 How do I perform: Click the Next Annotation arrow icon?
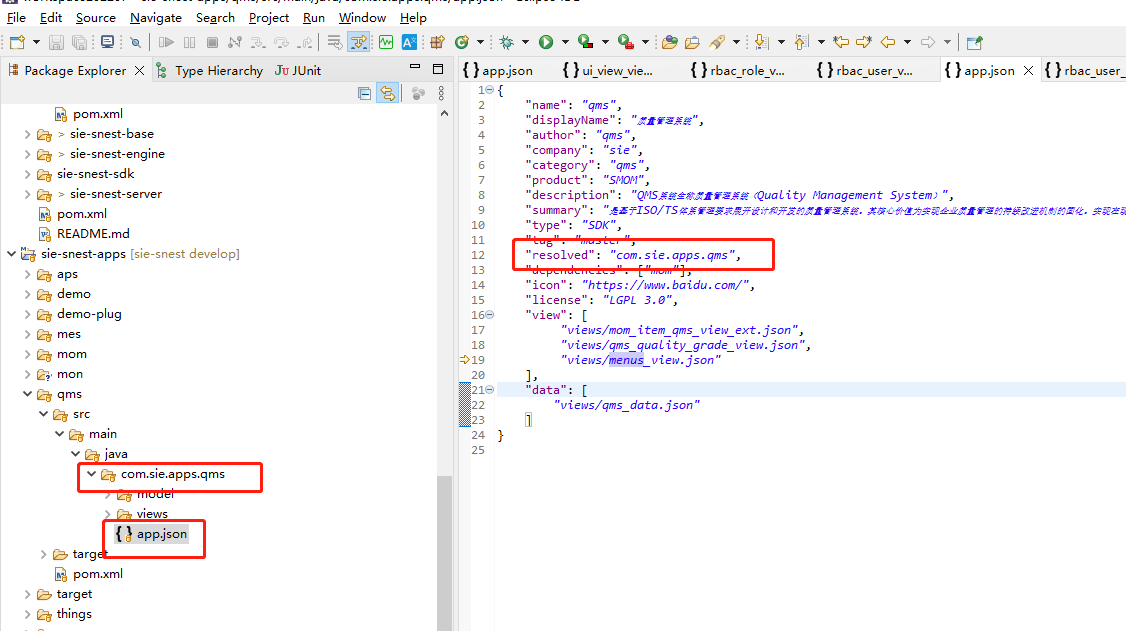click(x=761, y=42)
